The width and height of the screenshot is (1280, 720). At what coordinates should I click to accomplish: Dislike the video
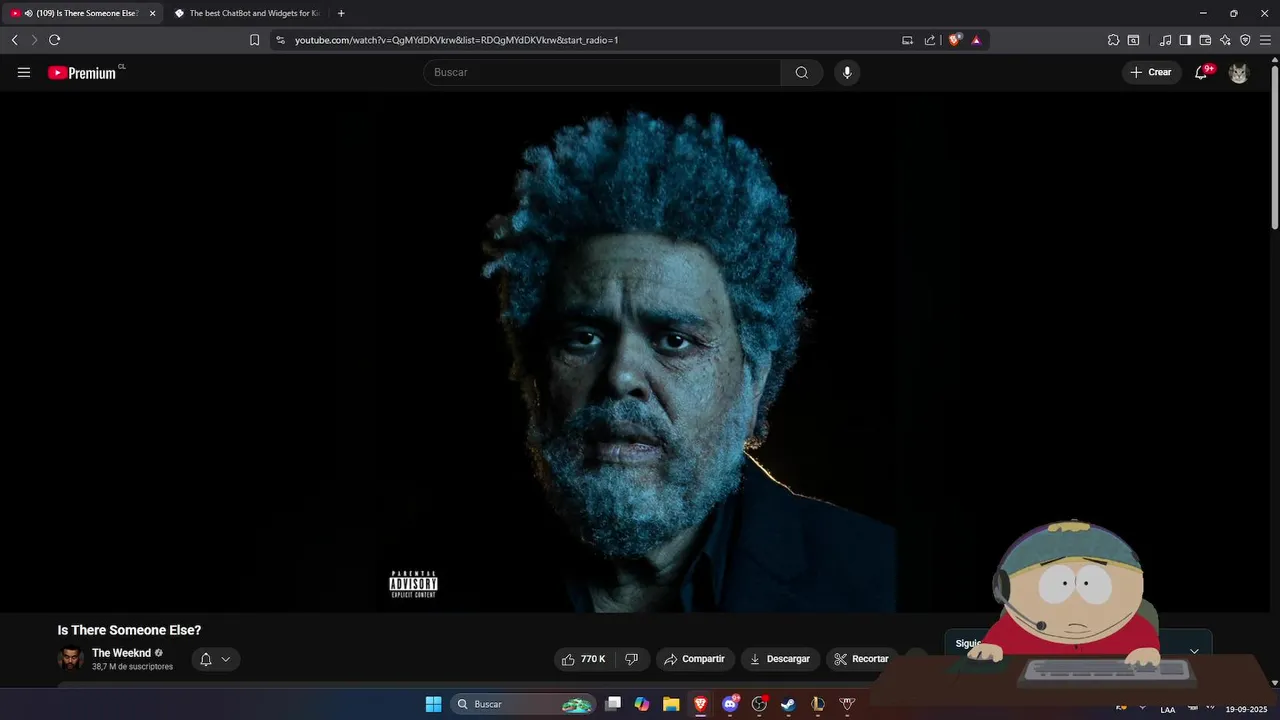point(631,659)
